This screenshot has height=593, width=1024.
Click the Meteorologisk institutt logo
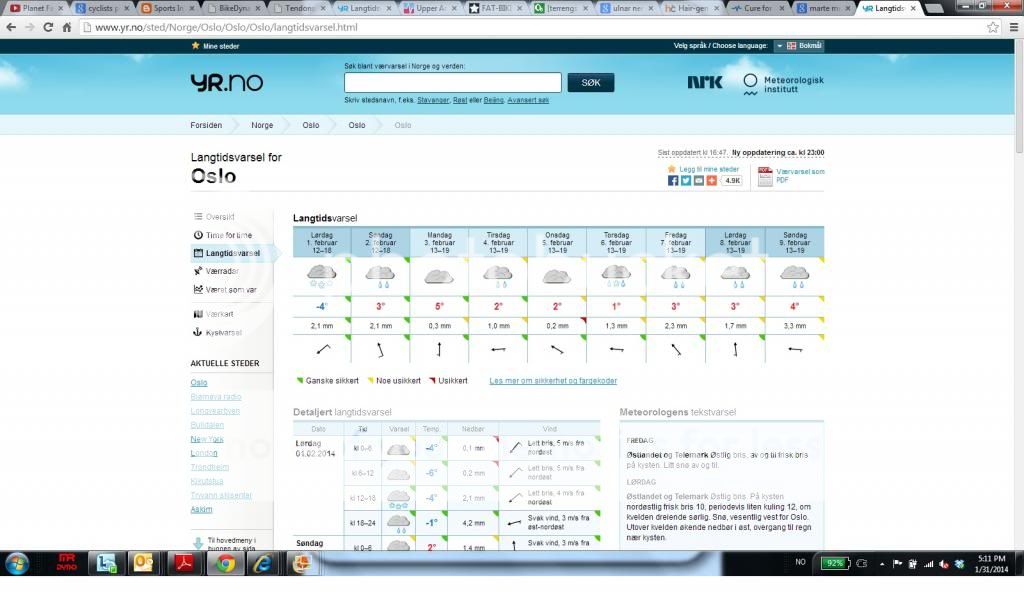783,84
